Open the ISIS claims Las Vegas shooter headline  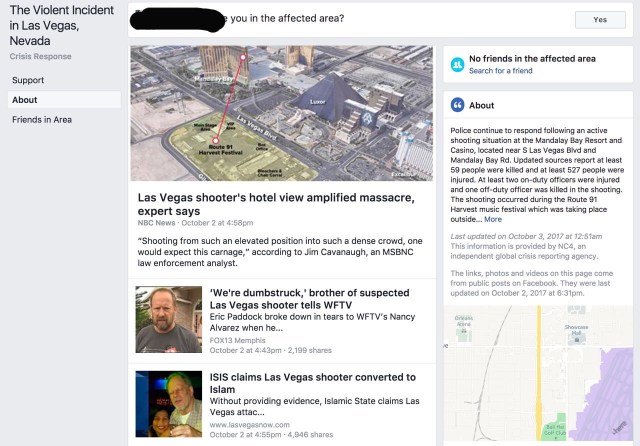coord(313,383)
